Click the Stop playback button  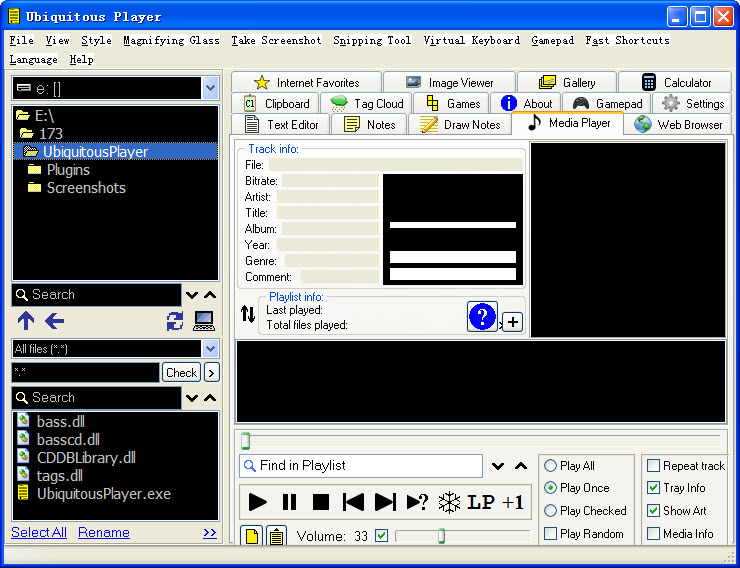[x=321, y=502]
